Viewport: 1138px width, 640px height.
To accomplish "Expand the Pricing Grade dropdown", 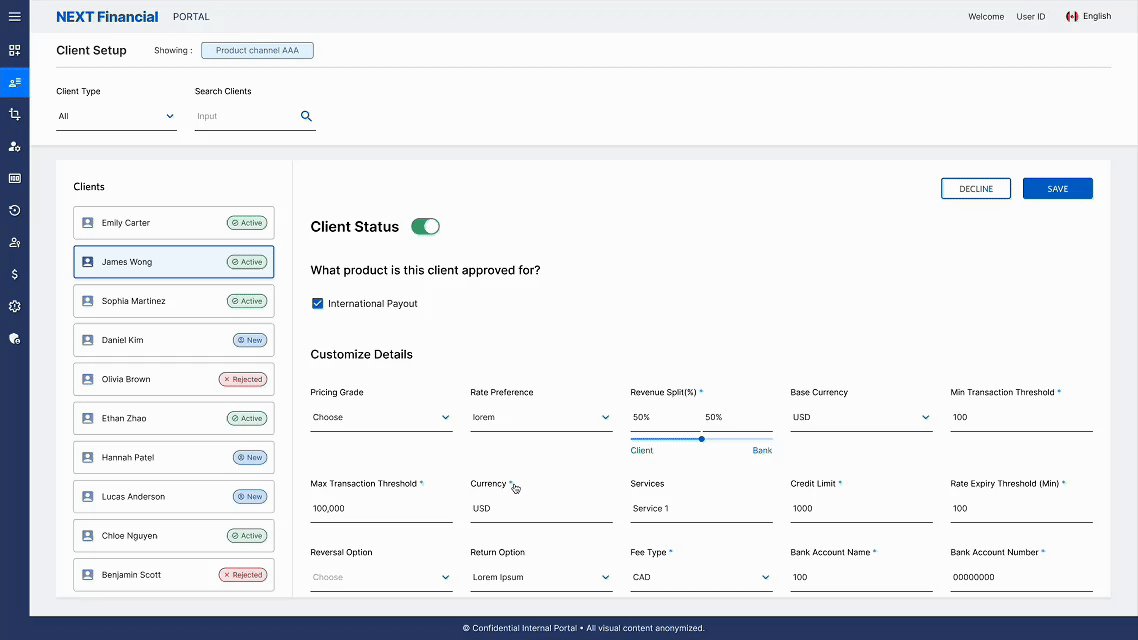I will 381,417.
